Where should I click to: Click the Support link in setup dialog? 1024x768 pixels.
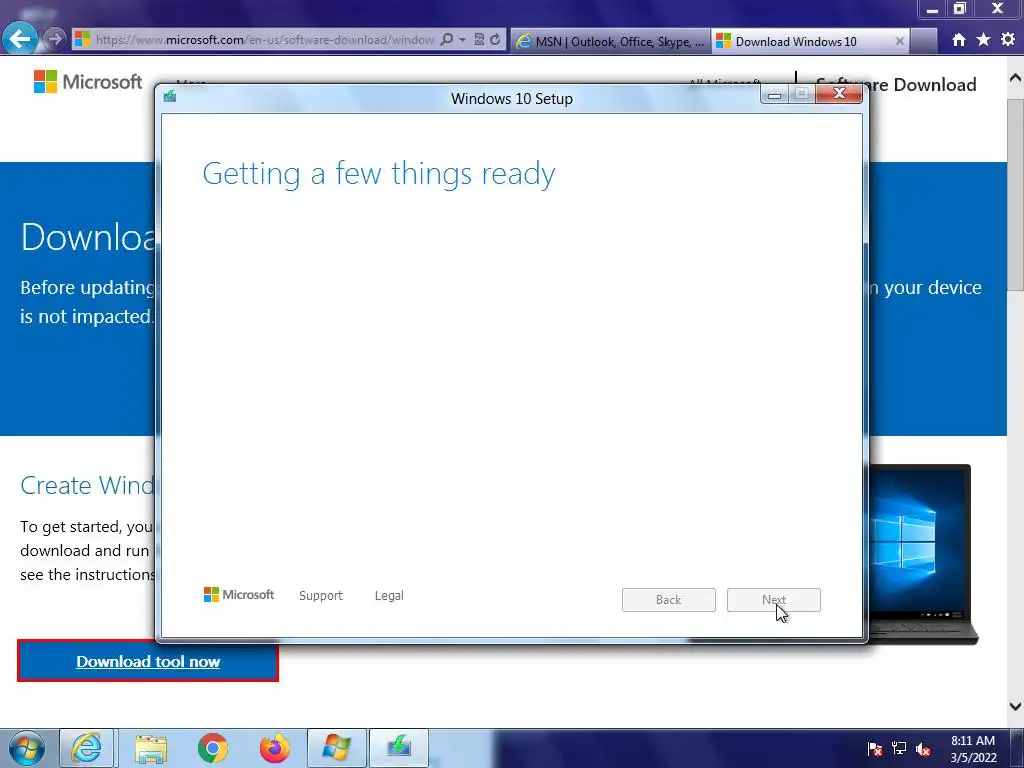pos(321,596)
